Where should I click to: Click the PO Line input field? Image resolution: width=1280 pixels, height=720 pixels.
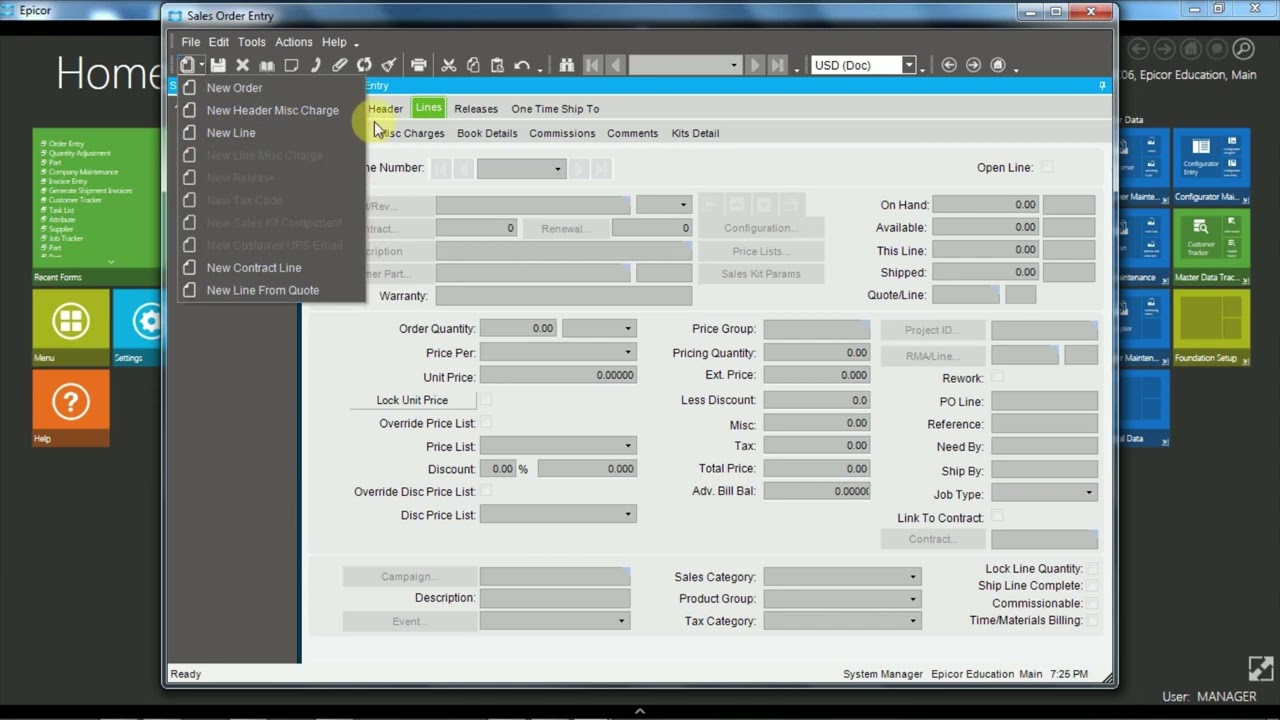point(1044,401)
